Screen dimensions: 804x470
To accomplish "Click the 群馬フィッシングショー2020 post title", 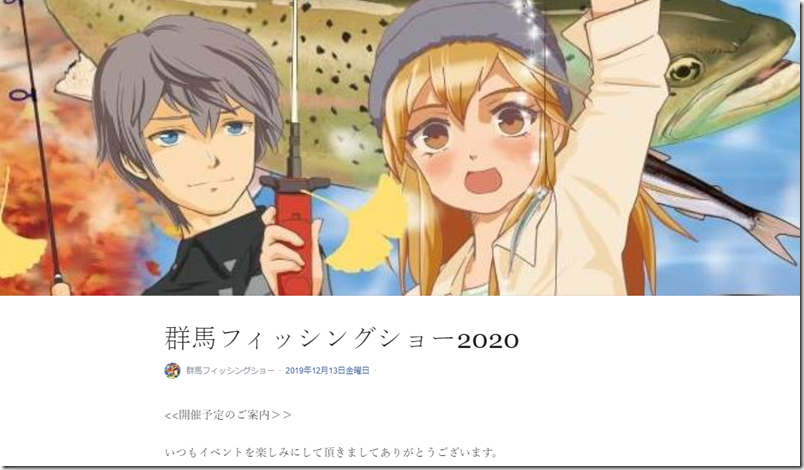I will (342, 339).
